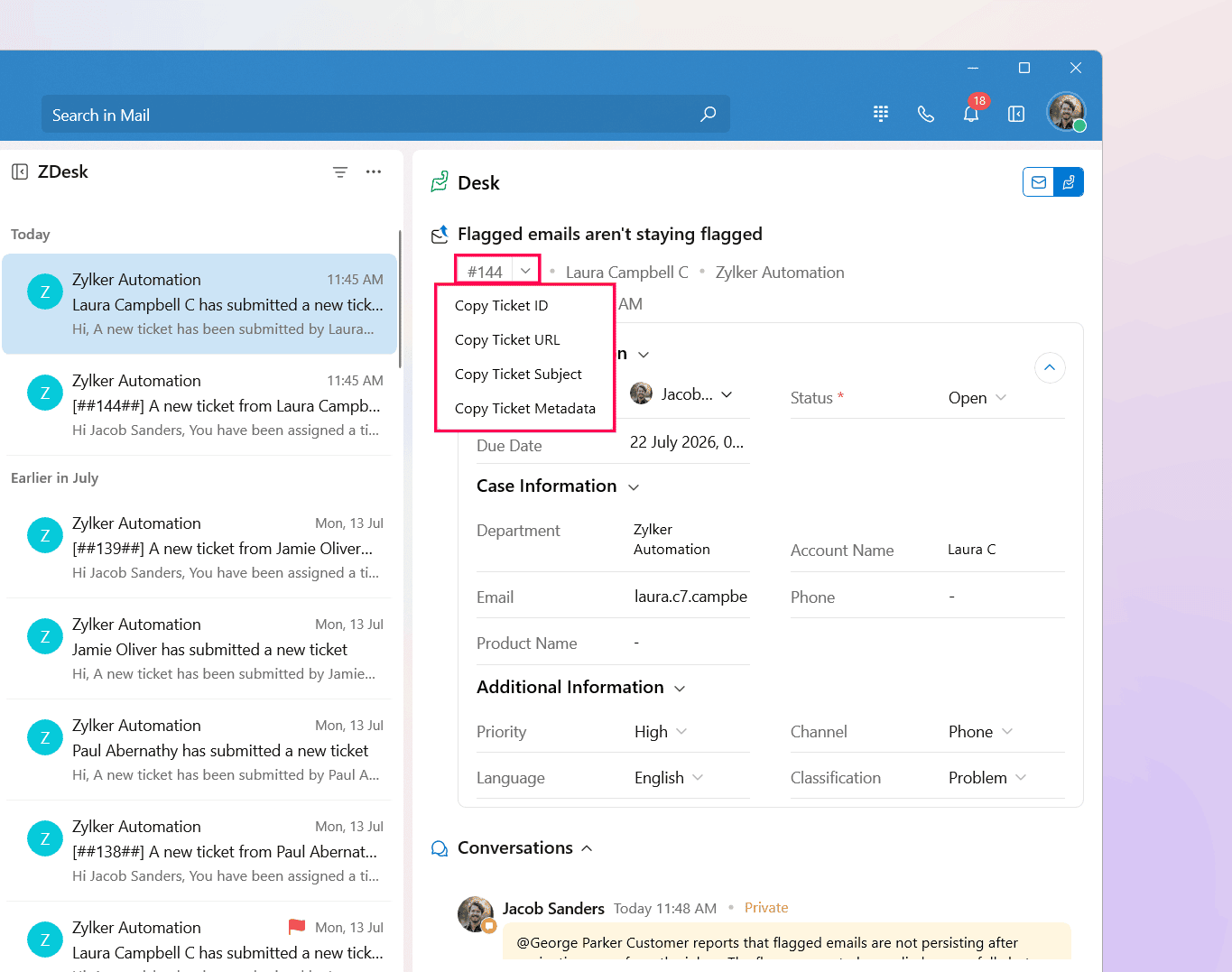The image size is (1232, 972).
Task: Switch to mail view envelope icon
Action: click(1038, 182)
